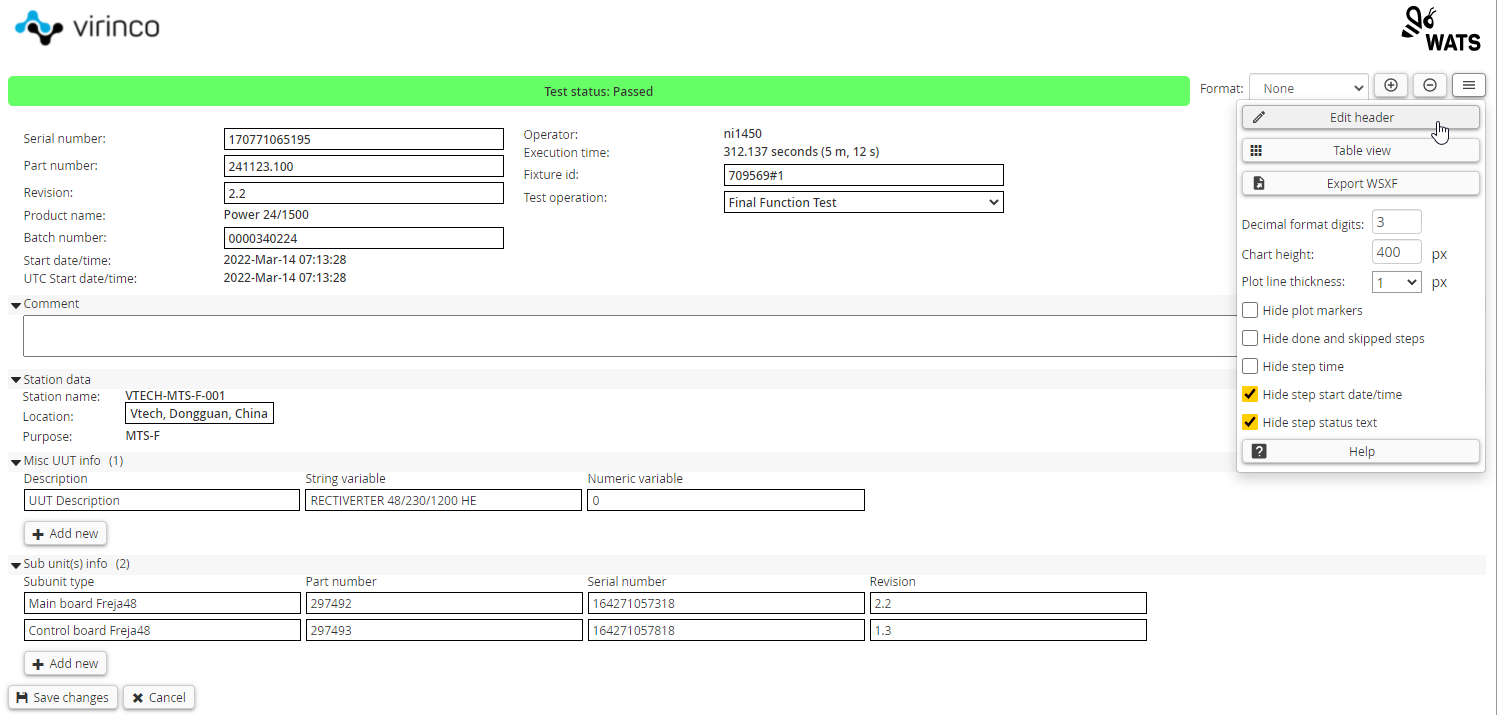This screenshot has height=715, width=1497.
Task: Open Help from the options menu
Action: tap(1360, 451)
